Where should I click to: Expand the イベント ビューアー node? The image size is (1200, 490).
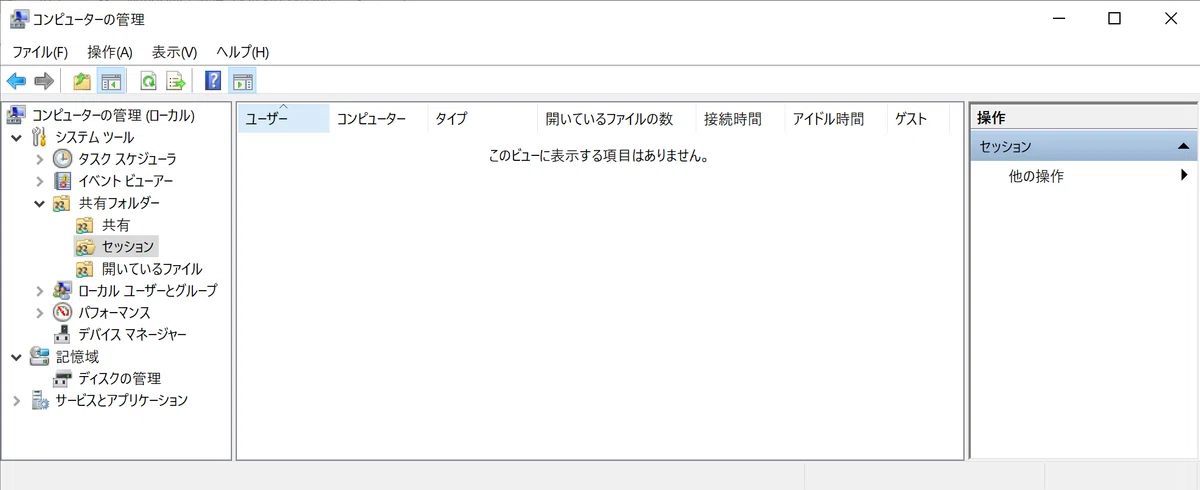coord(39,181)
